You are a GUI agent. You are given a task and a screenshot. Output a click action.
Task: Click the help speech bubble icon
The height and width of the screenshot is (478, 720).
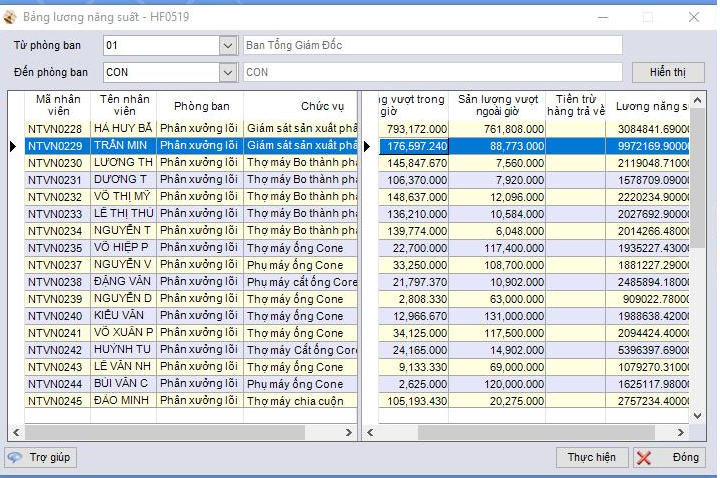coord(15,457)
